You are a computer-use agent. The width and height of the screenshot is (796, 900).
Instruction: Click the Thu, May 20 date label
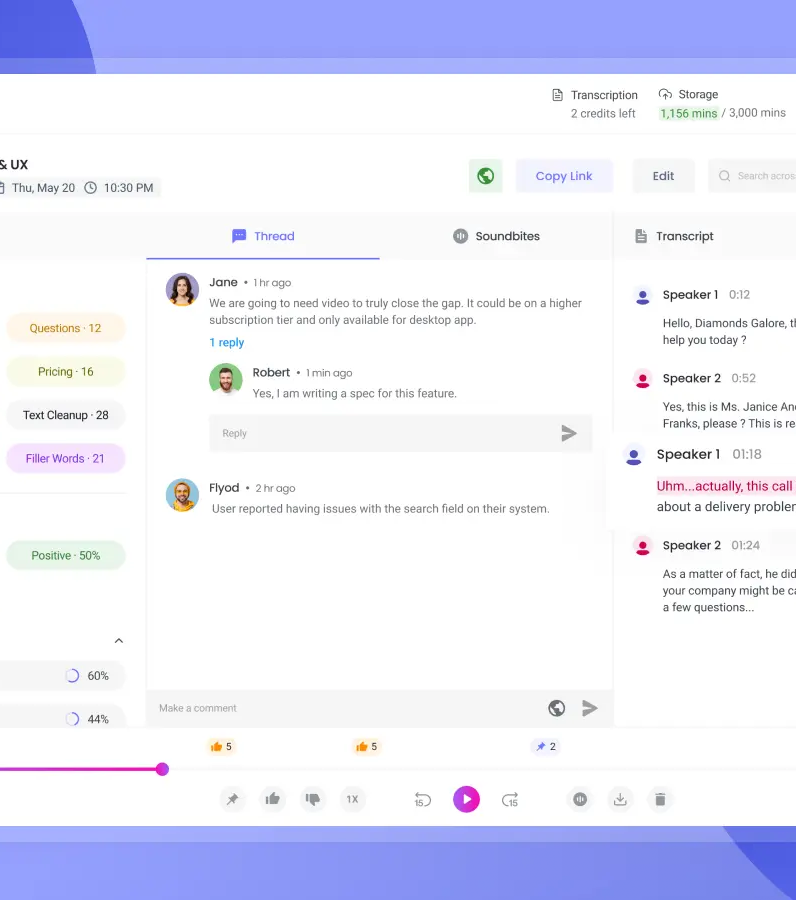tap(43, 188)
